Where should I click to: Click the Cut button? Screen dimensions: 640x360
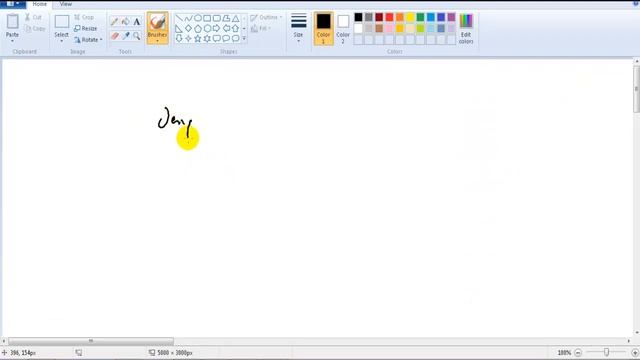(x=33, y=17)
